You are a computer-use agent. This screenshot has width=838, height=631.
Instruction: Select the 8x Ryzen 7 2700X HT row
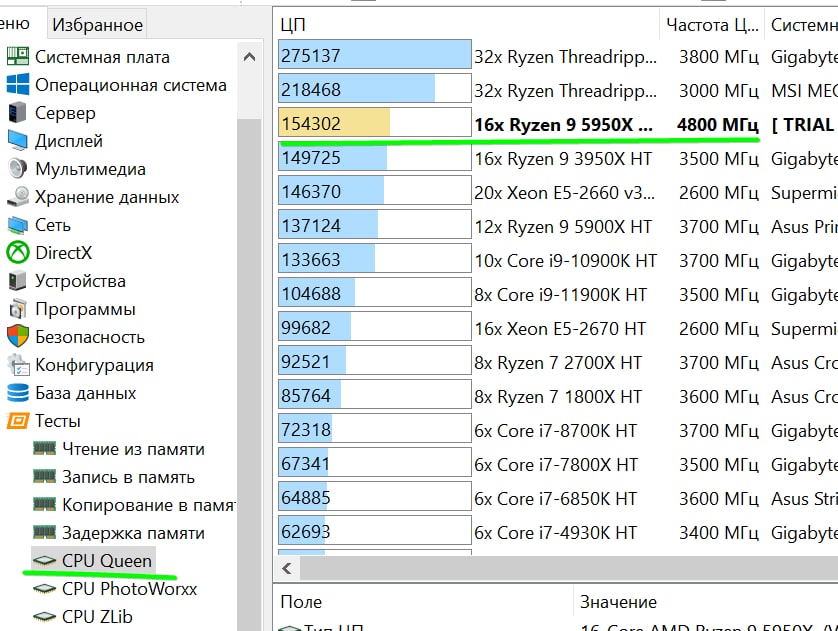(x=558, y=363)
